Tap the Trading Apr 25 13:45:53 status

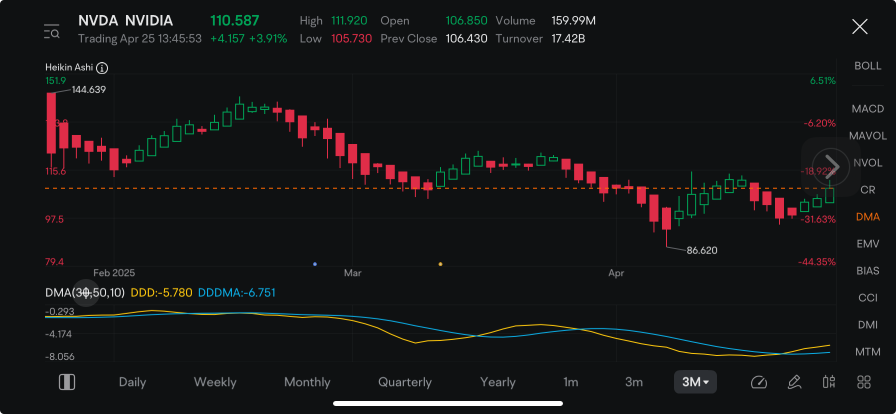[x=139, y=39]
